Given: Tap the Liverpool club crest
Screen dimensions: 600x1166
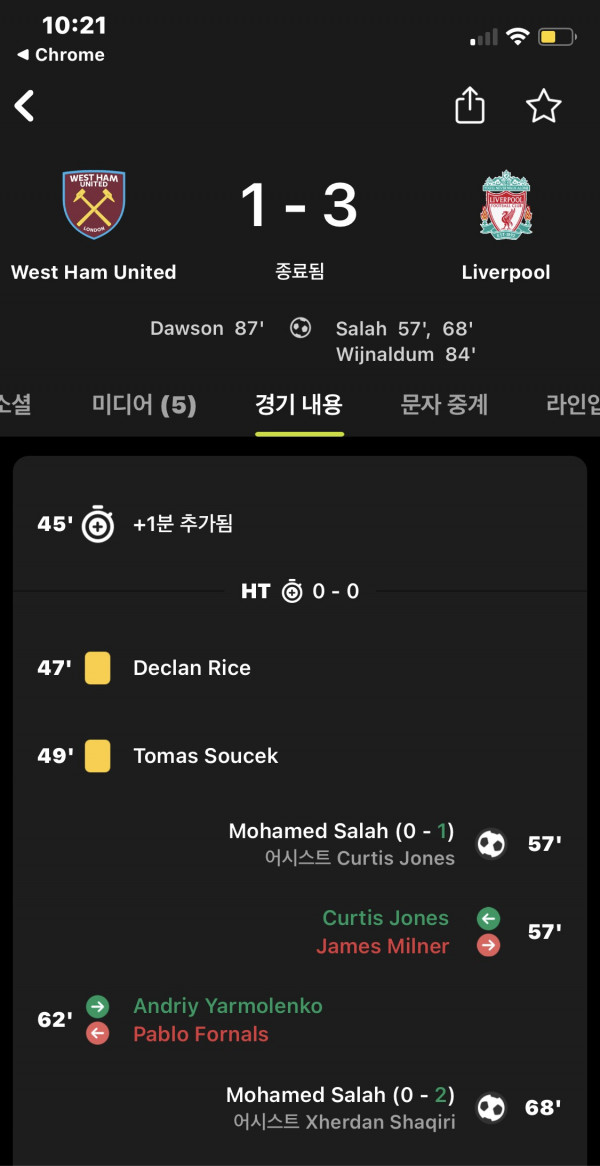Looking at the screenshot, I should click(506, 204).
